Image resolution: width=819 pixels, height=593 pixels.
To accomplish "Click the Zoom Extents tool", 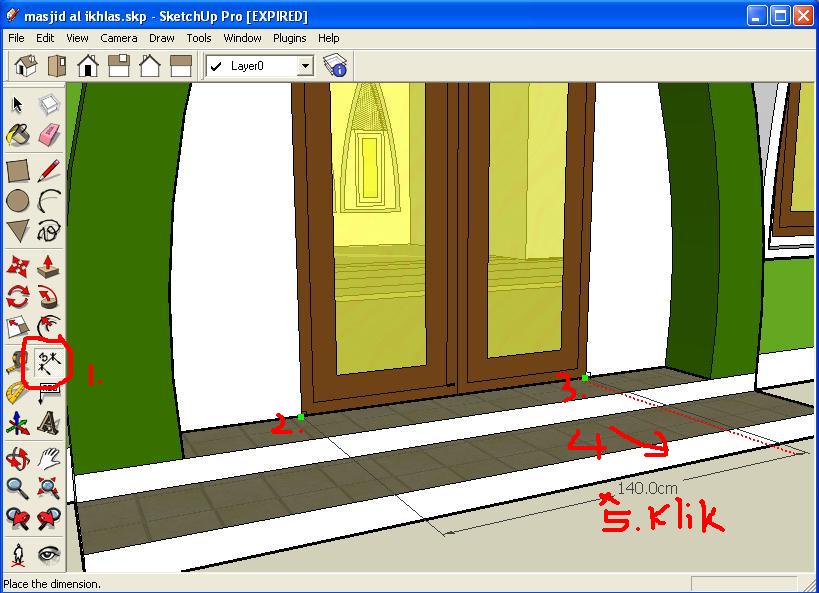I will tap(49, 489).
